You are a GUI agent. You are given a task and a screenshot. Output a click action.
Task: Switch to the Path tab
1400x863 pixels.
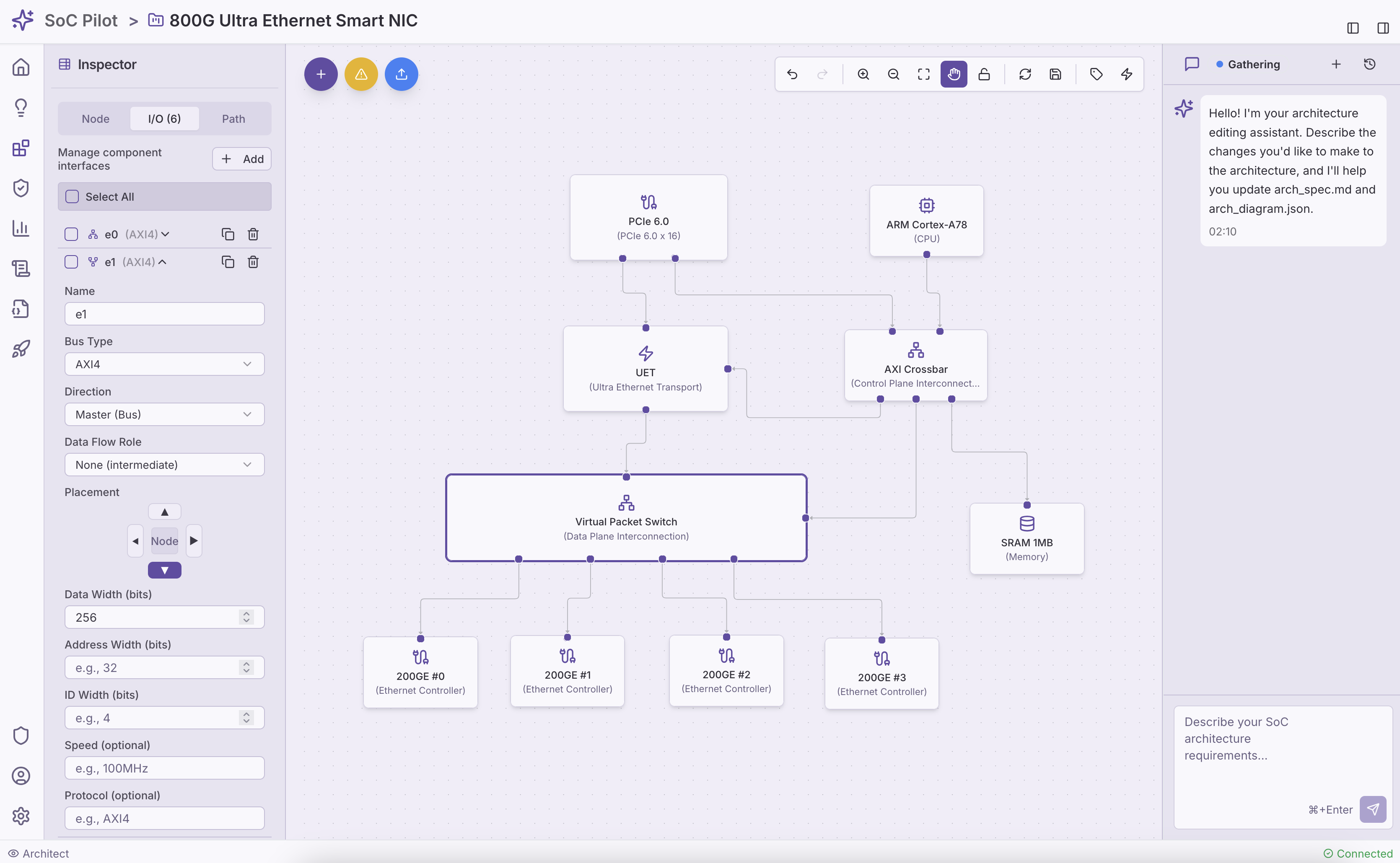point(233,119)
